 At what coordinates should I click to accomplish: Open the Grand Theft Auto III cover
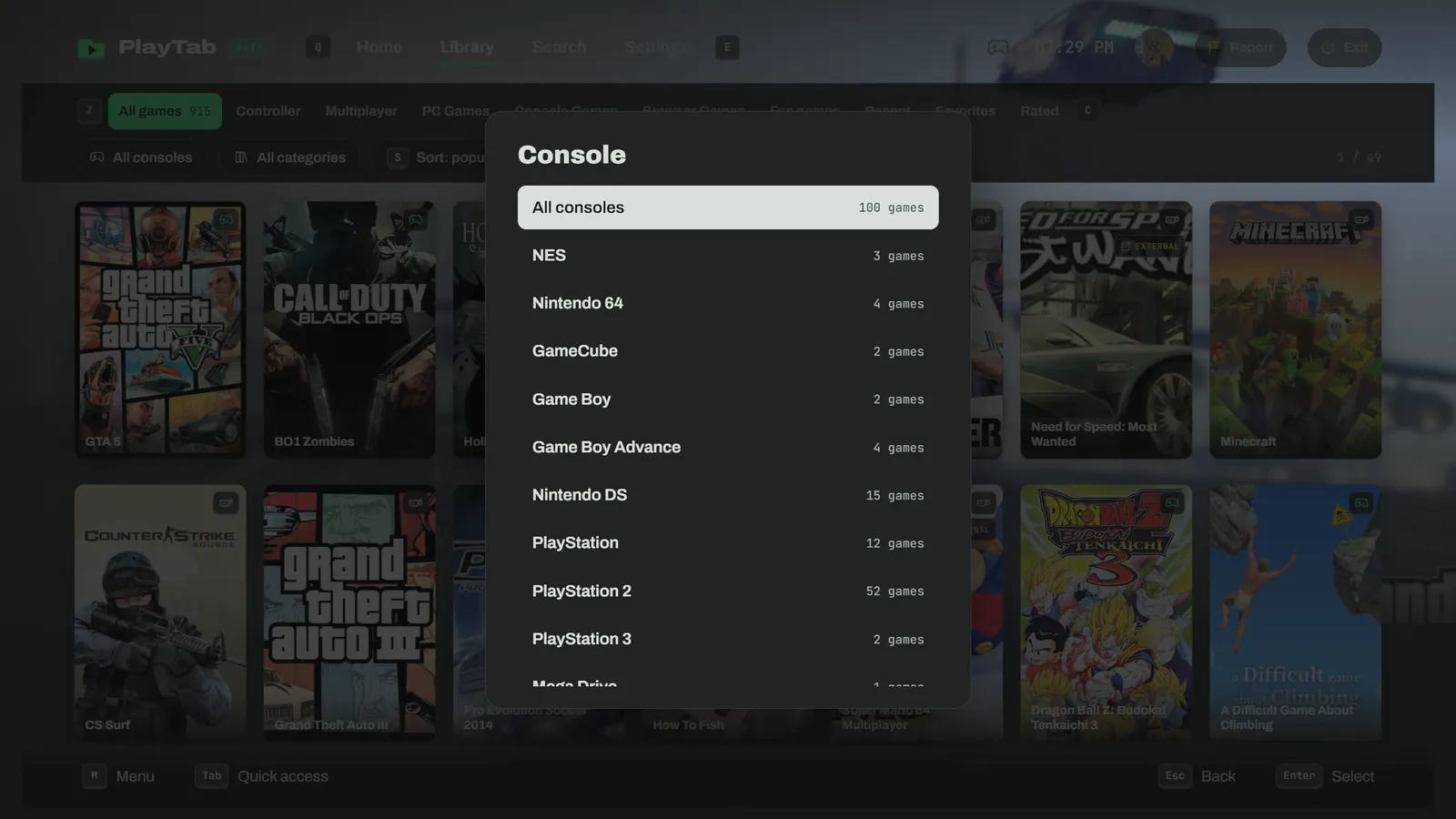pos(349,612)
